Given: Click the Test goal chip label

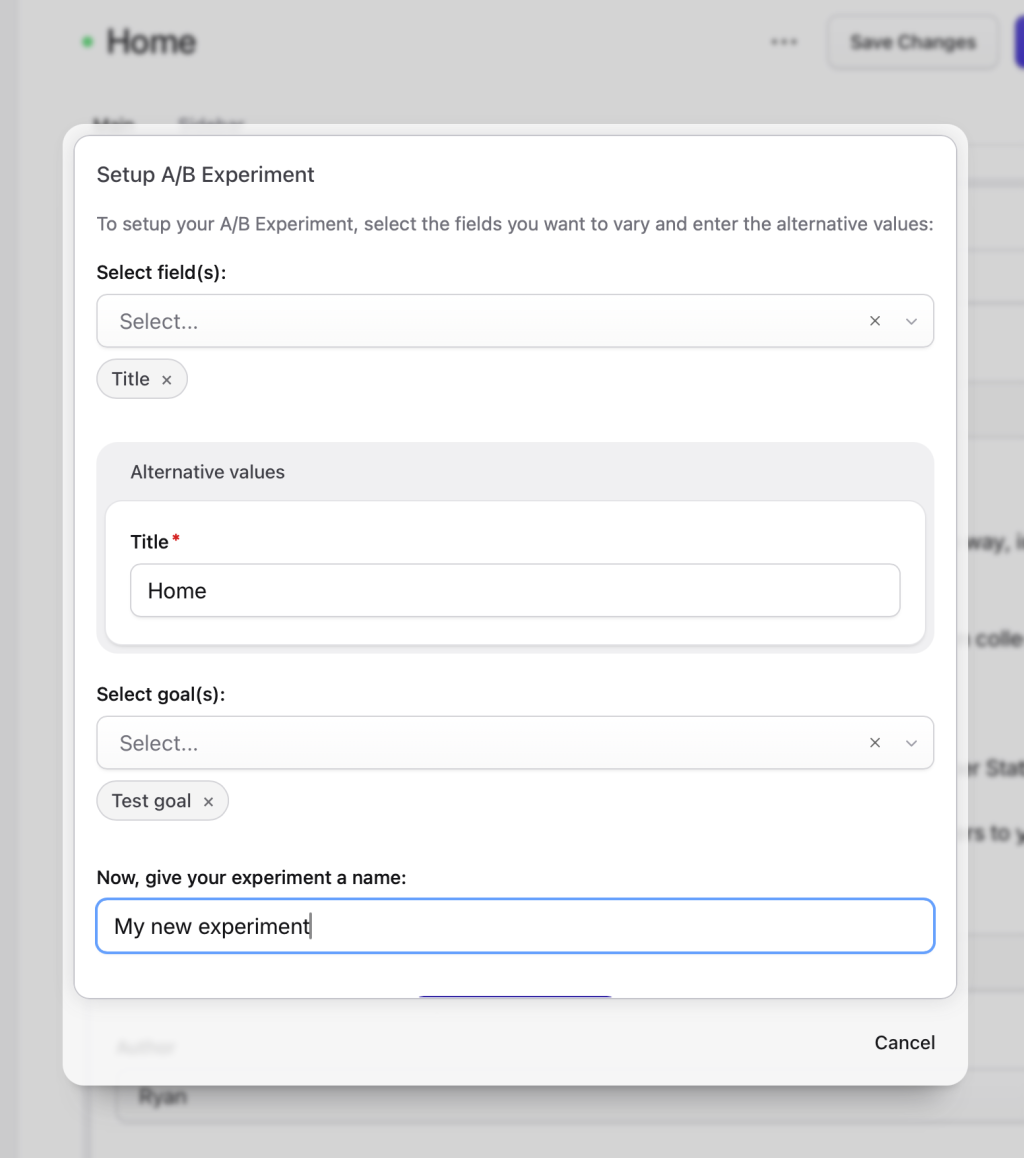Looking at the screenshot, I should (152, 802).
